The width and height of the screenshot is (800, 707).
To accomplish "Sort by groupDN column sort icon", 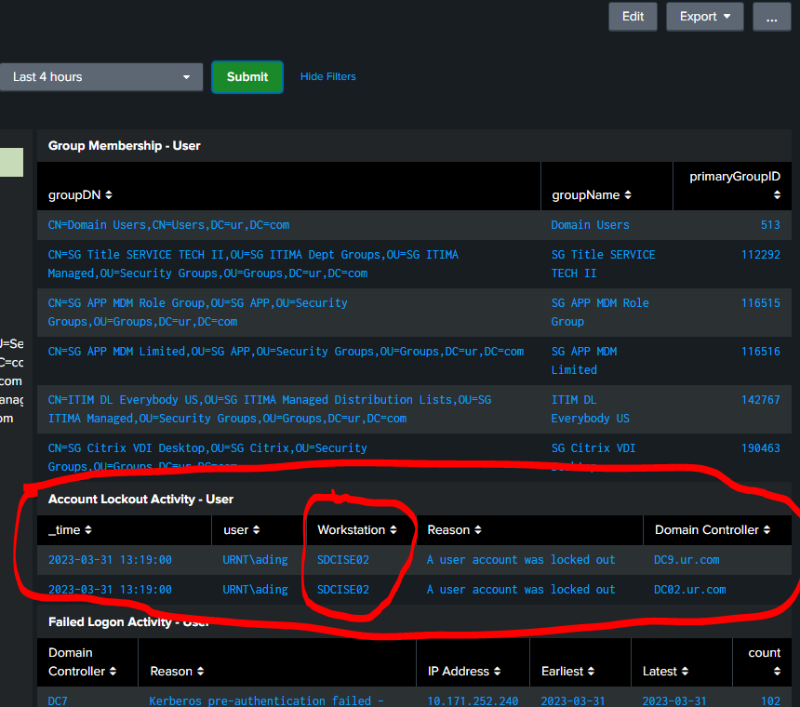I will tap(109, 195).
